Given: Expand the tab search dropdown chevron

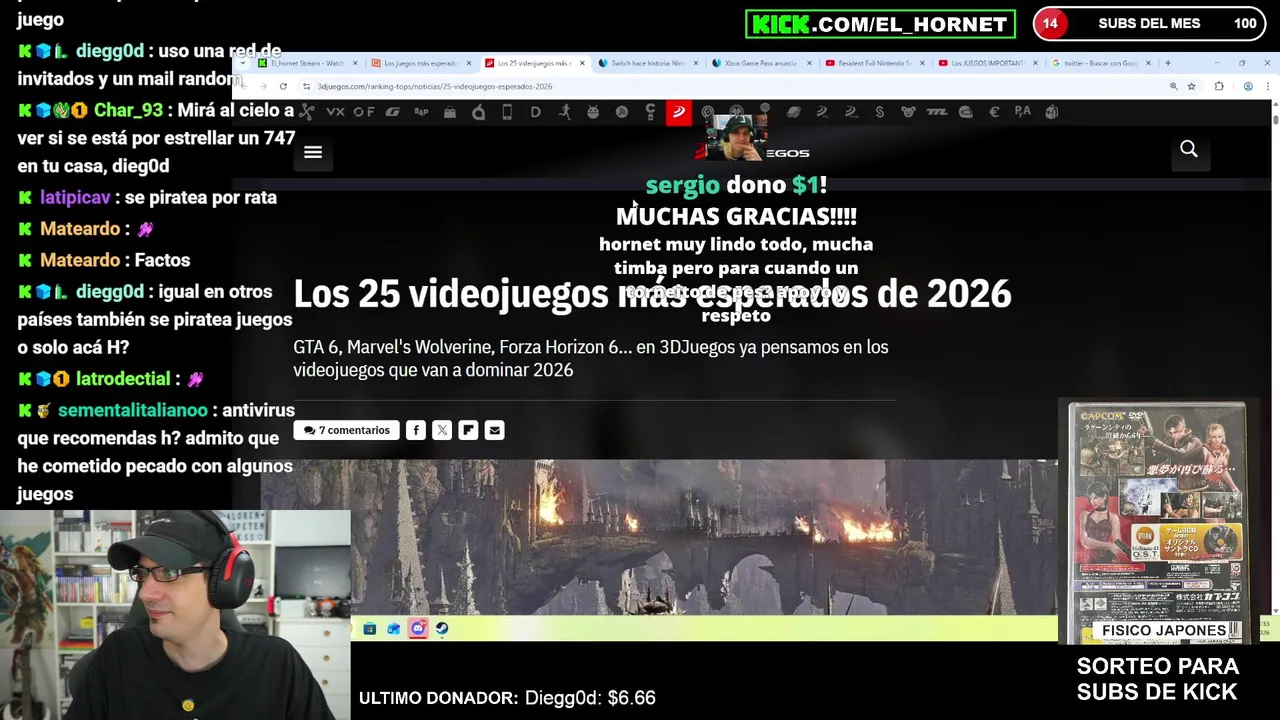Looking at the screenshot, I should tap(242, 63).
